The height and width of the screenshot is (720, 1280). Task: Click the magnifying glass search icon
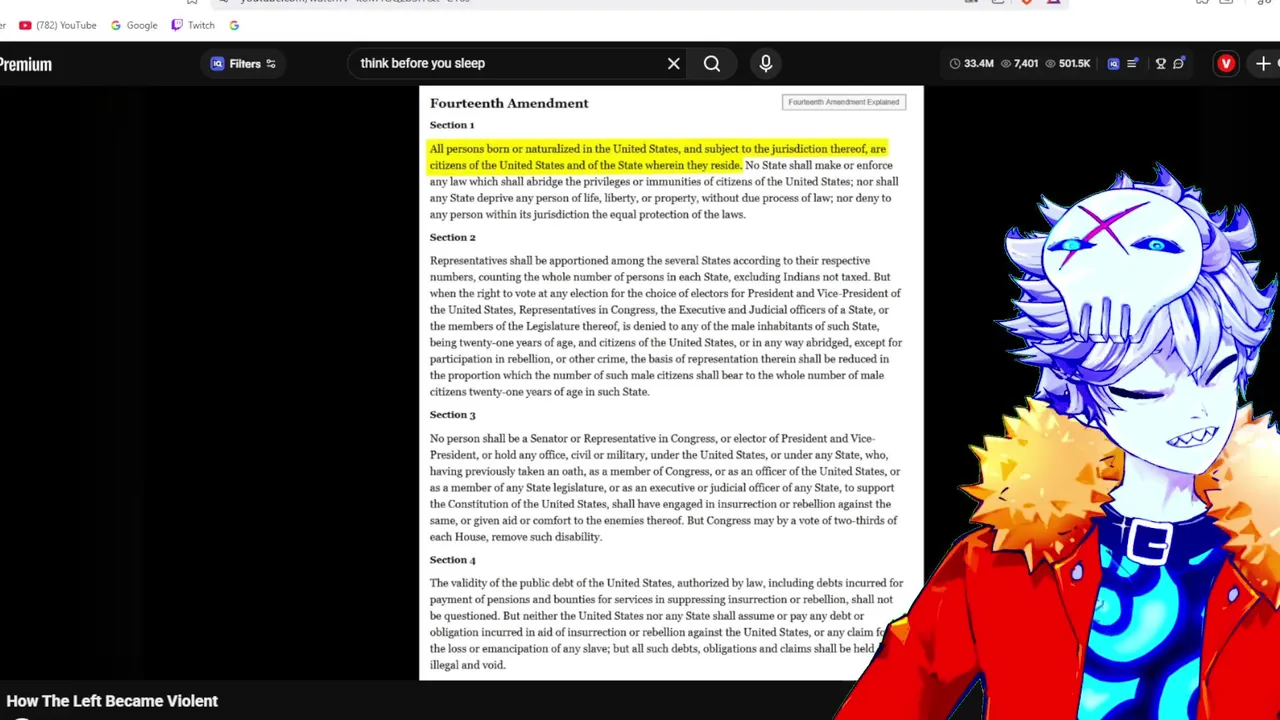[712, 64]
